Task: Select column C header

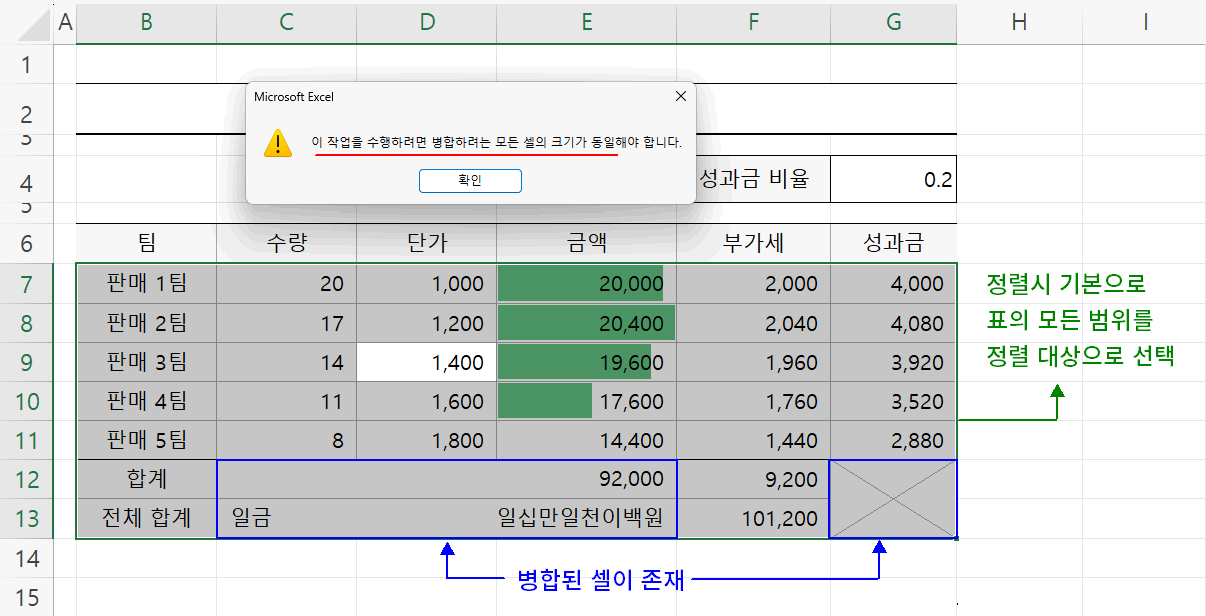Action: pos(286,22)
